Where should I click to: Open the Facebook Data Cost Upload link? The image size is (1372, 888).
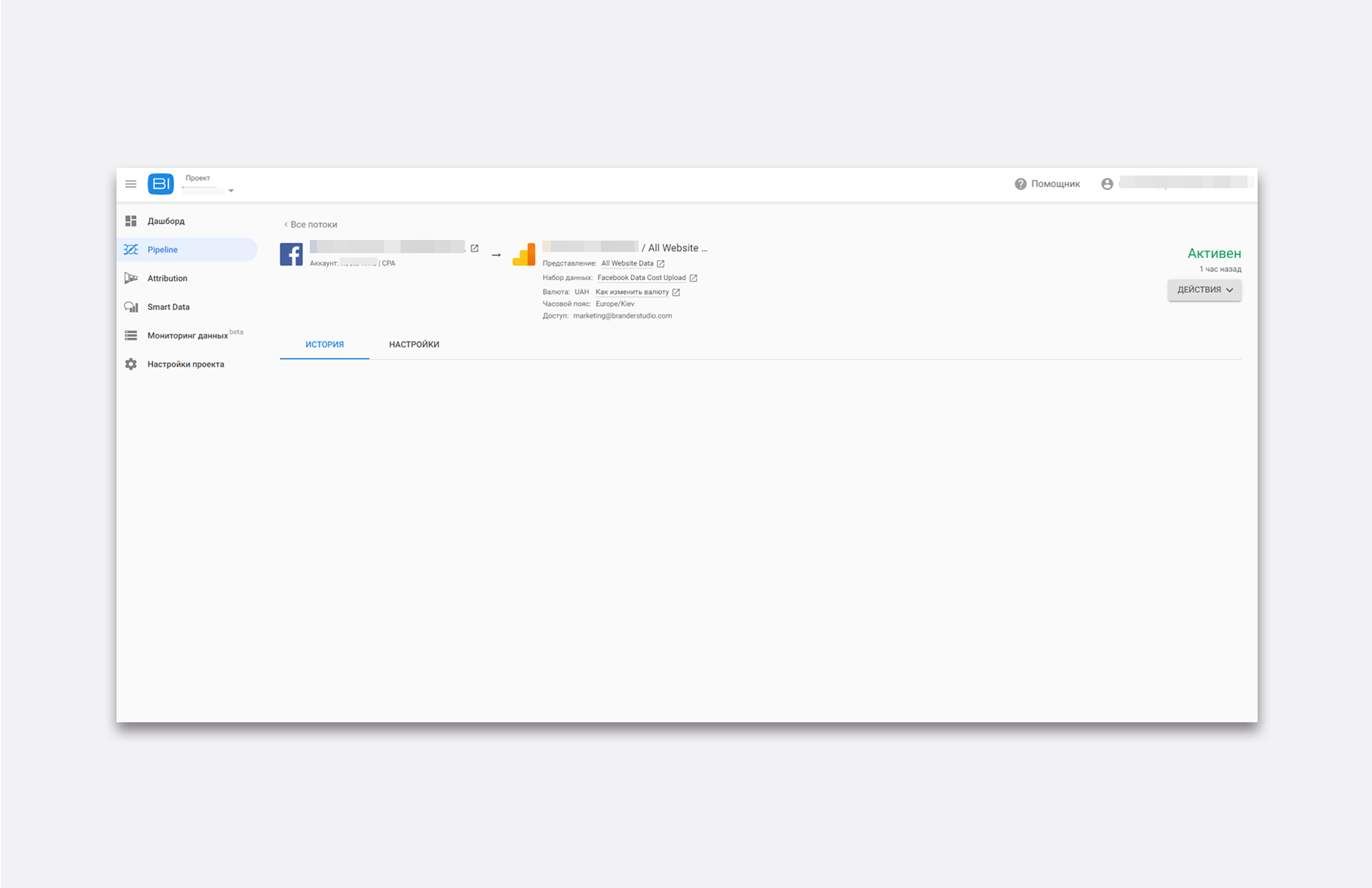642,278
